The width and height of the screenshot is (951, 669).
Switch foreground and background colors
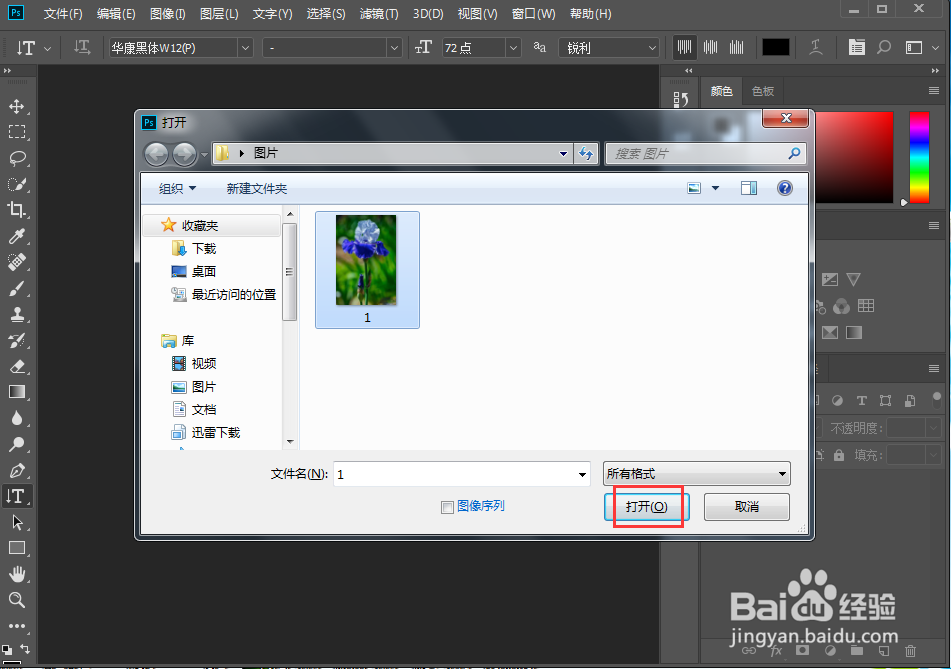24,648
